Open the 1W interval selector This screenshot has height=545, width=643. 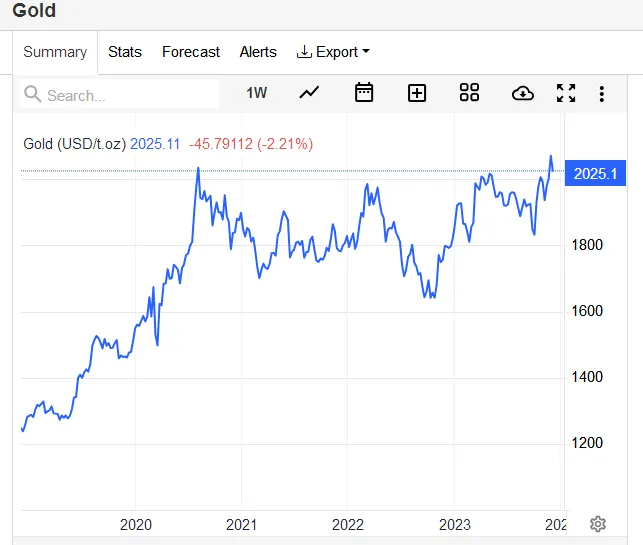pyautogui.click(x=257, y=93)
